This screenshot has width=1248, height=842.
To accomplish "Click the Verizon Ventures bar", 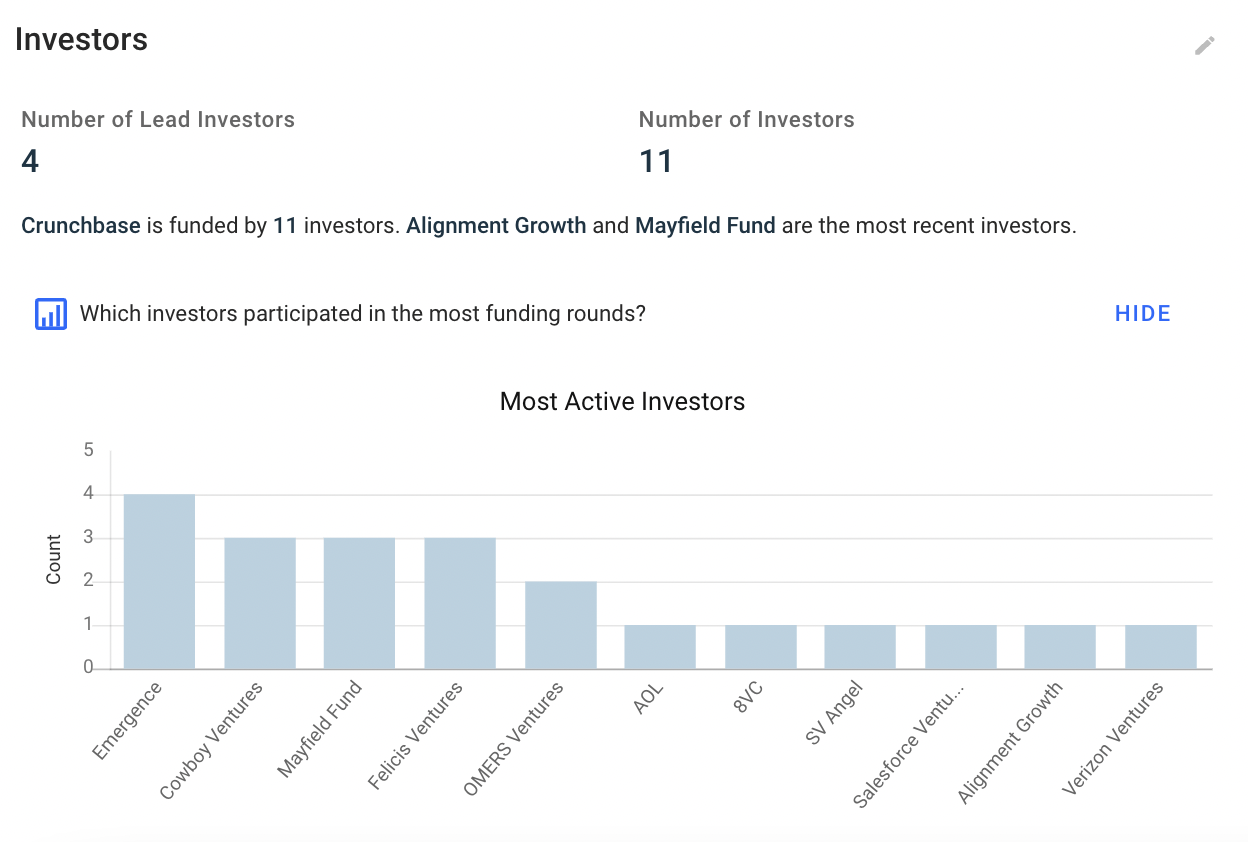I will (x=1160, y=647).
